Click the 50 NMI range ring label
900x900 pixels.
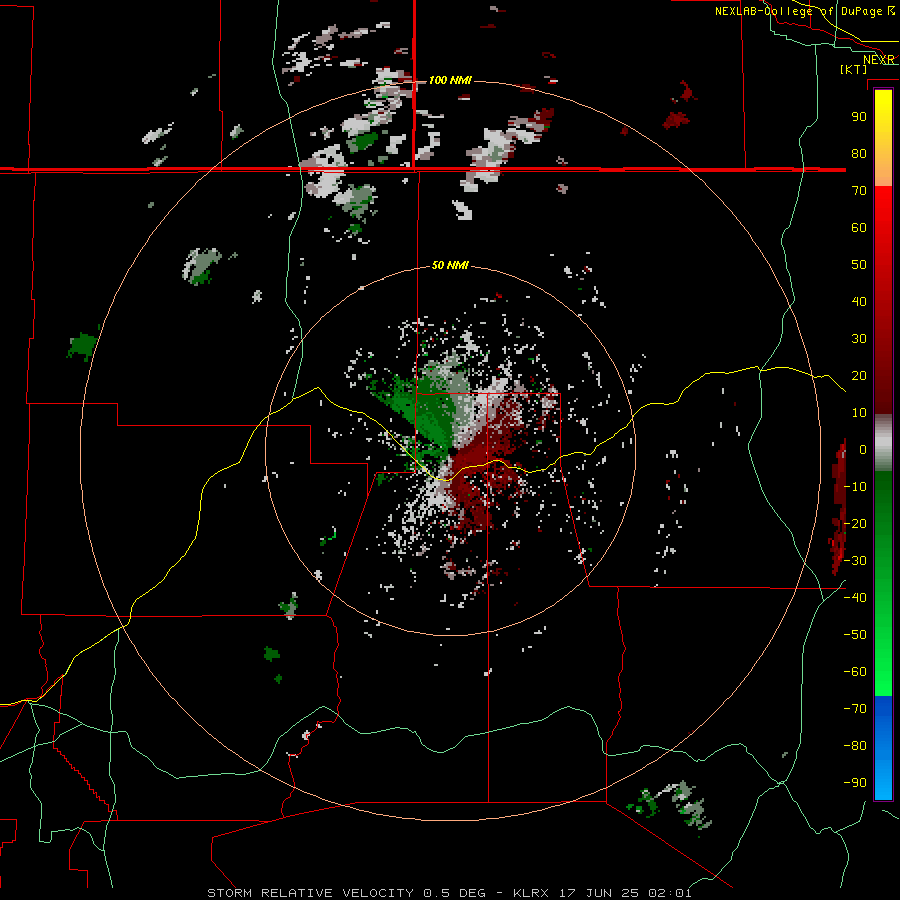450,265
